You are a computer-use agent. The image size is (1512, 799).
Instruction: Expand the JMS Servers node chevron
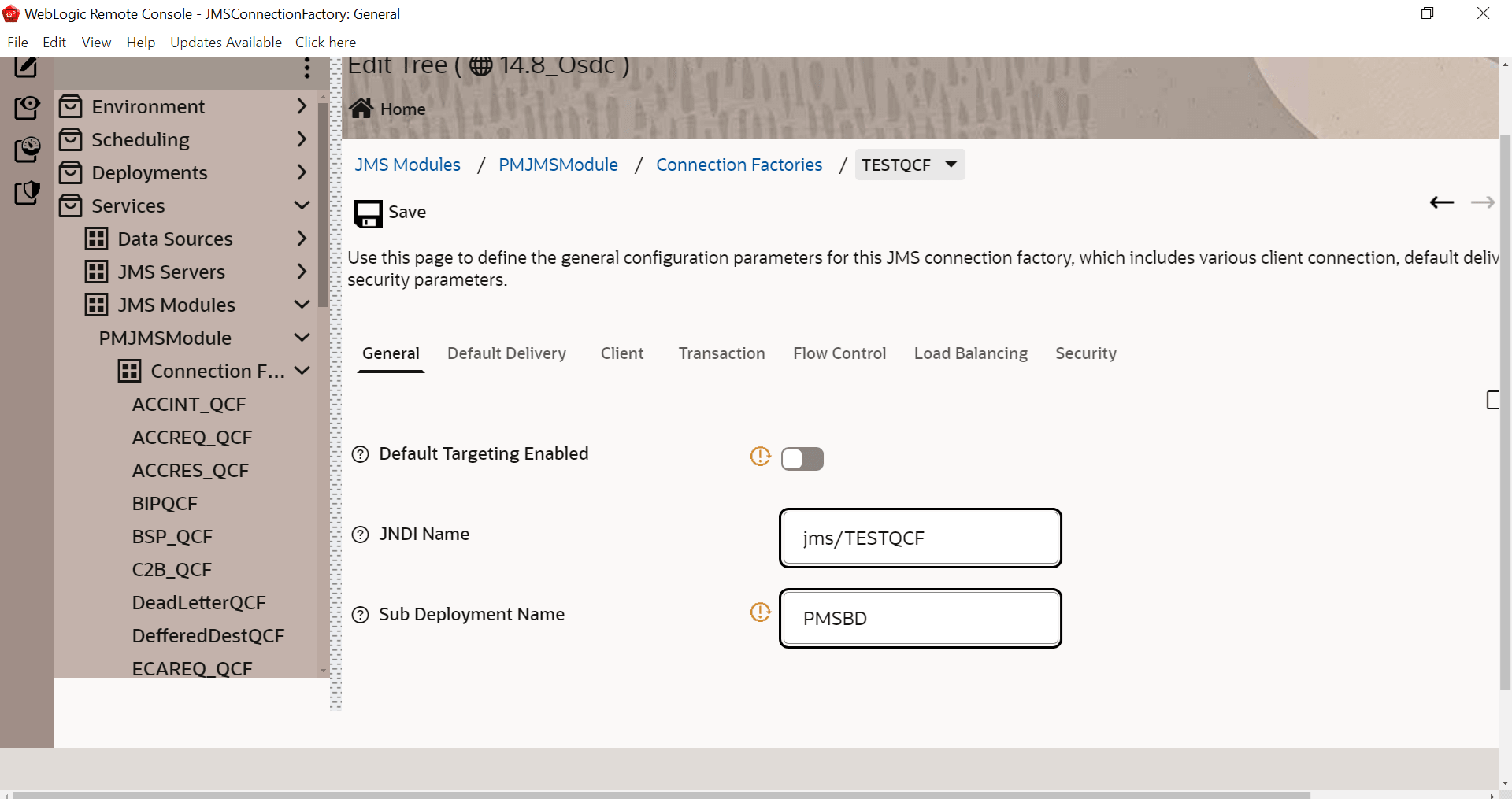click(302, 271)
